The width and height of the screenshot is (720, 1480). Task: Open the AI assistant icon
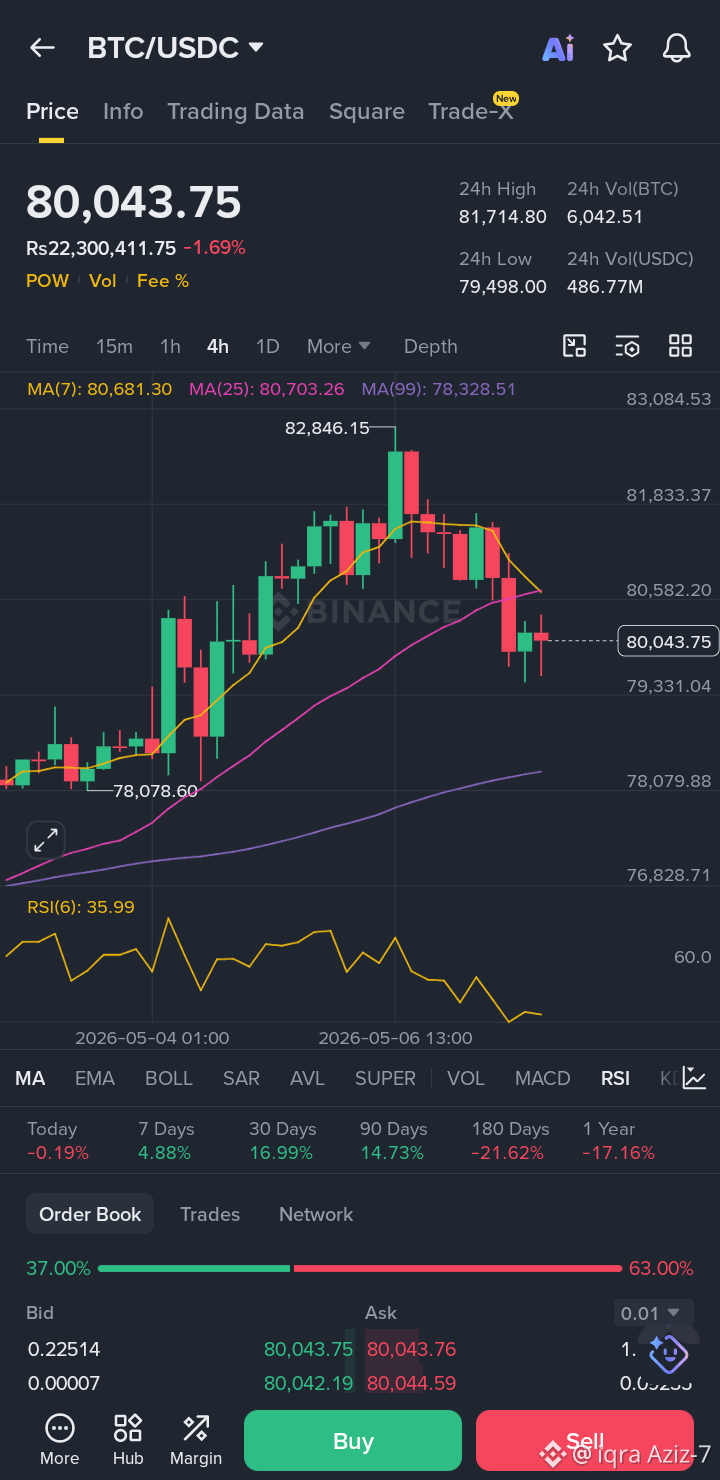click(558, 48)
